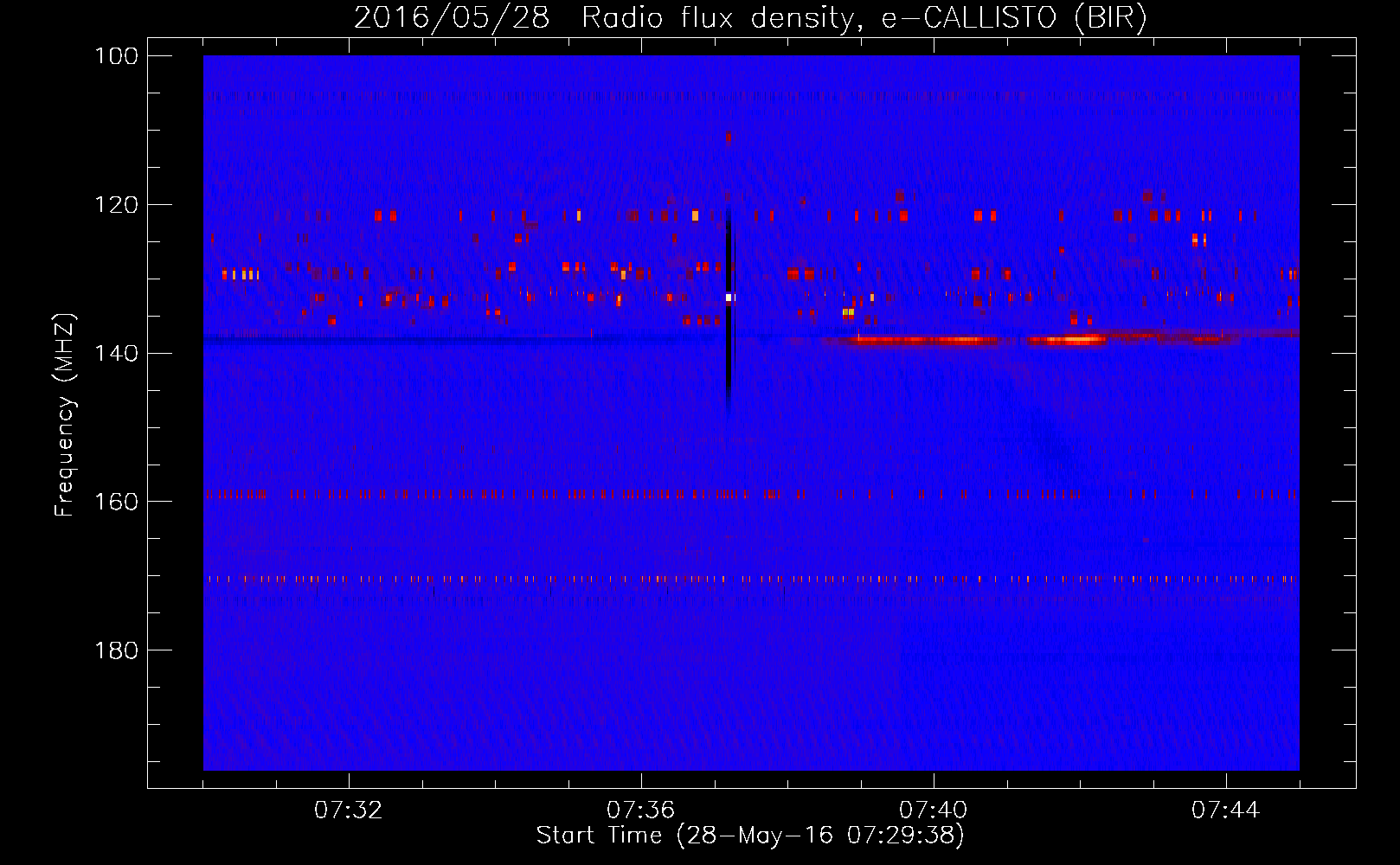Click the 'Start Time (28-May-16 07:29:38)' label
Viewport: 1400px width, 865px height.
point(750,836)
